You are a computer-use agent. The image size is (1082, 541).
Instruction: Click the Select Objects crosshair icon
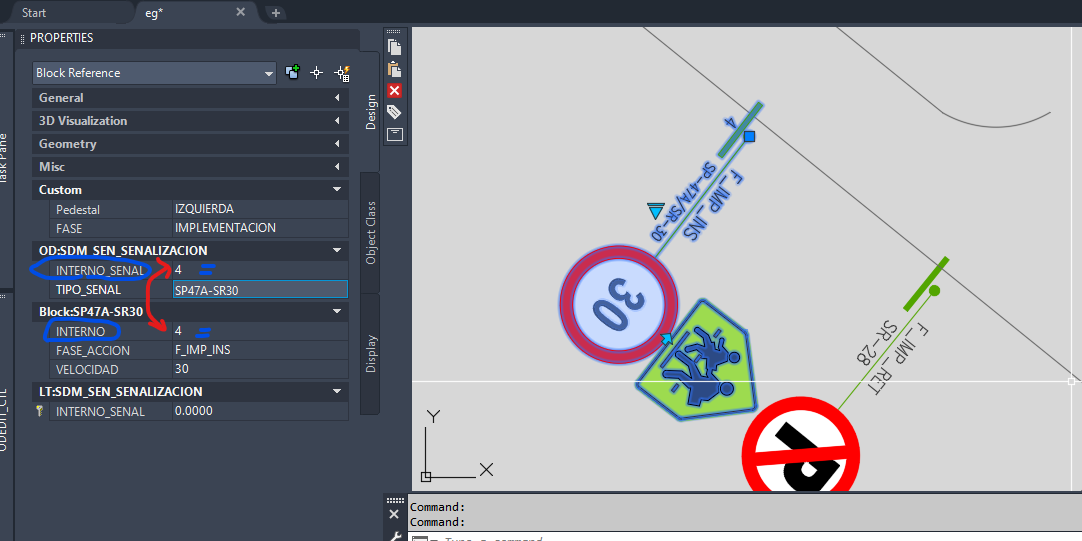pos(317,73)
